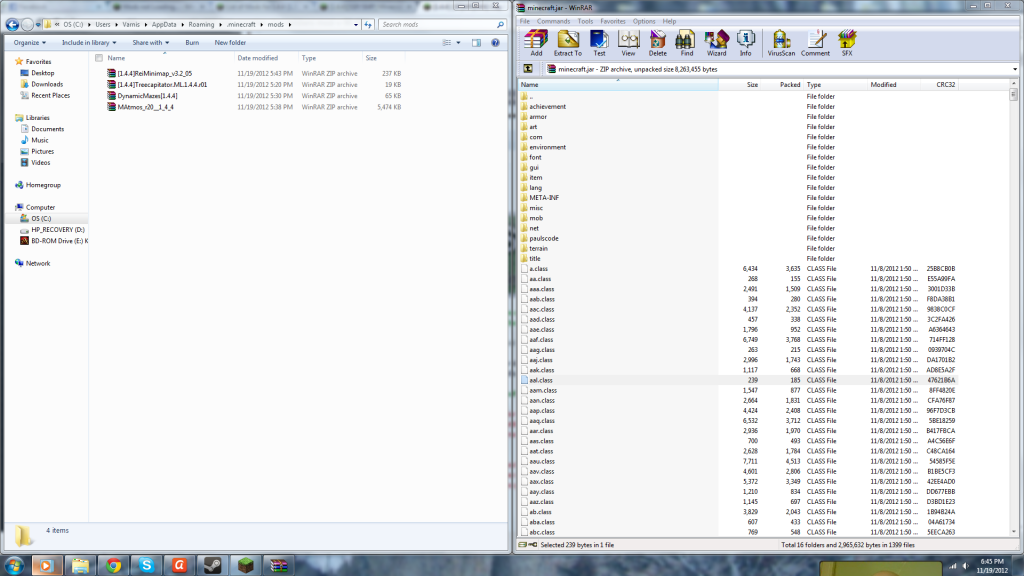Click the Extract To toolbar icon

[568, 42]
